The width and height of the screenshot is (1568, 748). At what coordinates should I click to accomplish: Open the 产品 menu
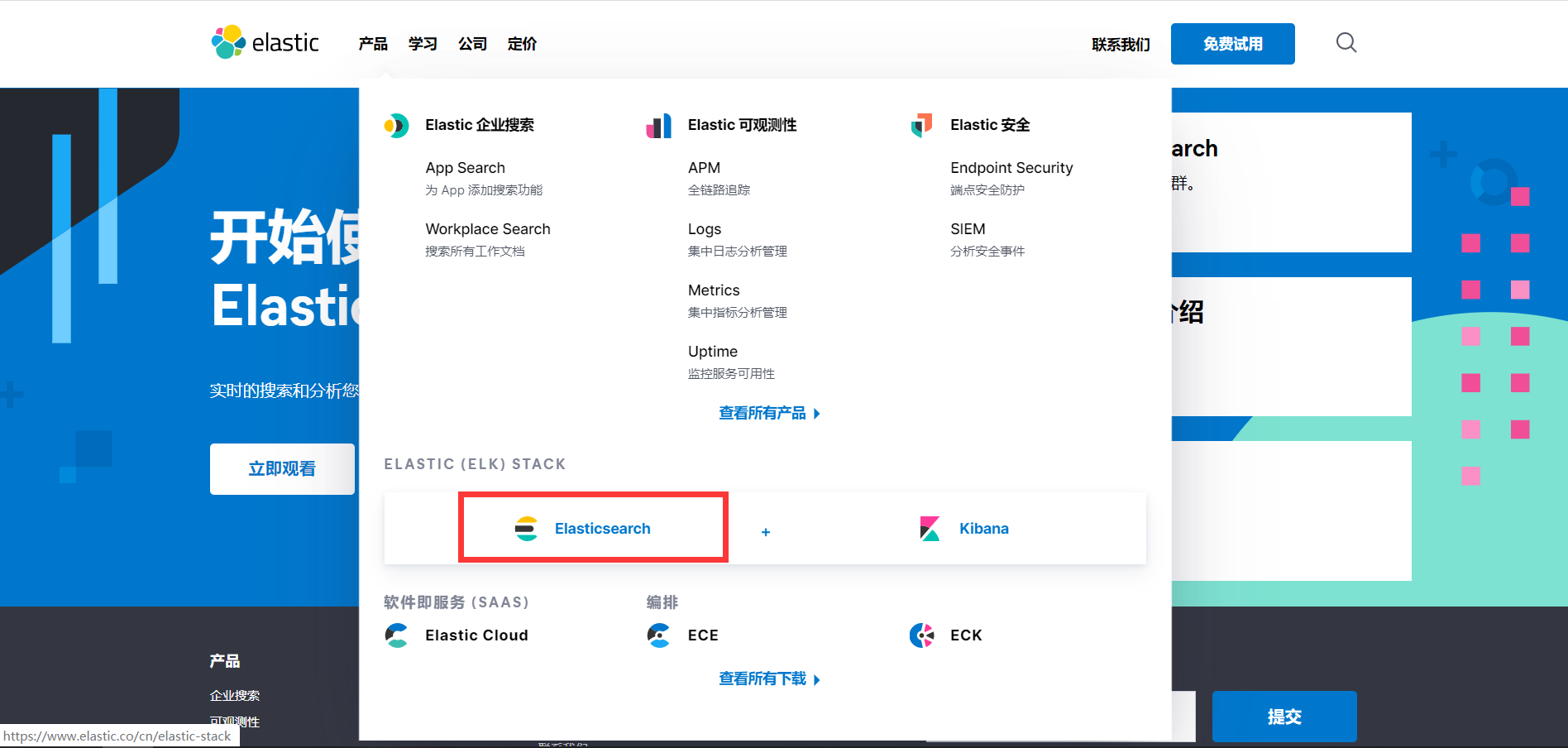point(373,44)
